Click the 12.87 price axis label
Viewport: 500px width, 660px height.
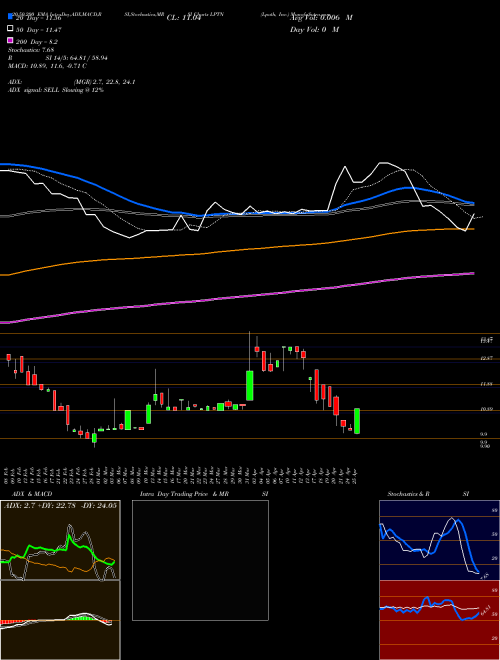point(487,358)
